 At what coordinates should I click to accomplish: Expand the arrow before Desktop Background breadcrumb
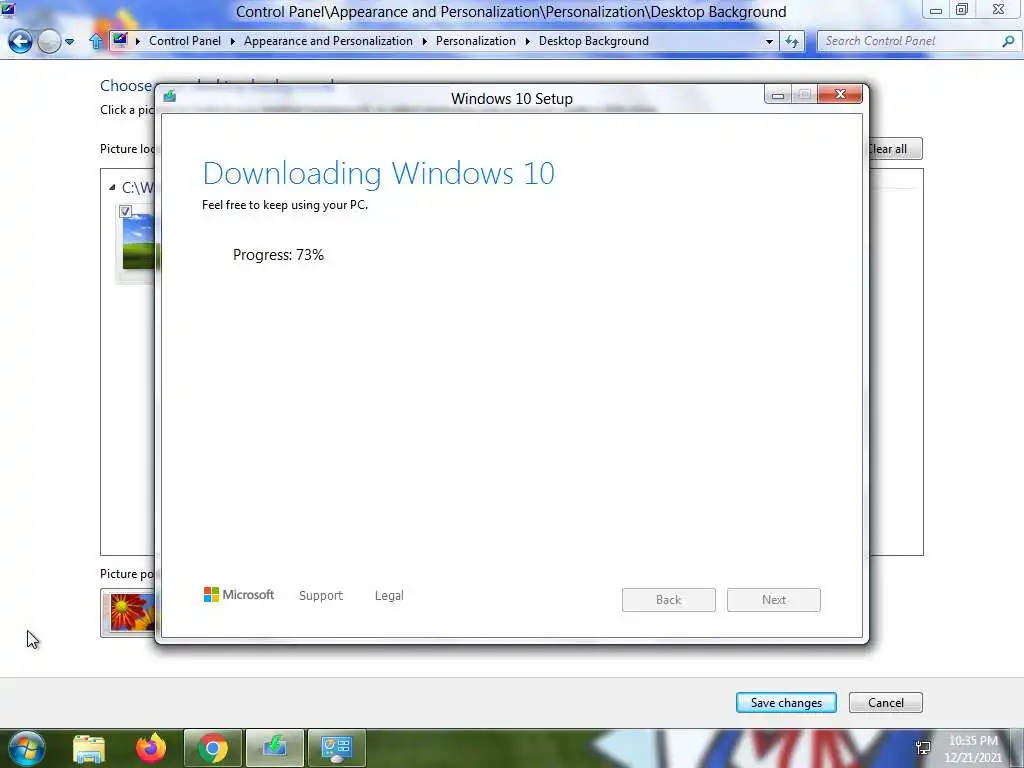click(528, 41)
